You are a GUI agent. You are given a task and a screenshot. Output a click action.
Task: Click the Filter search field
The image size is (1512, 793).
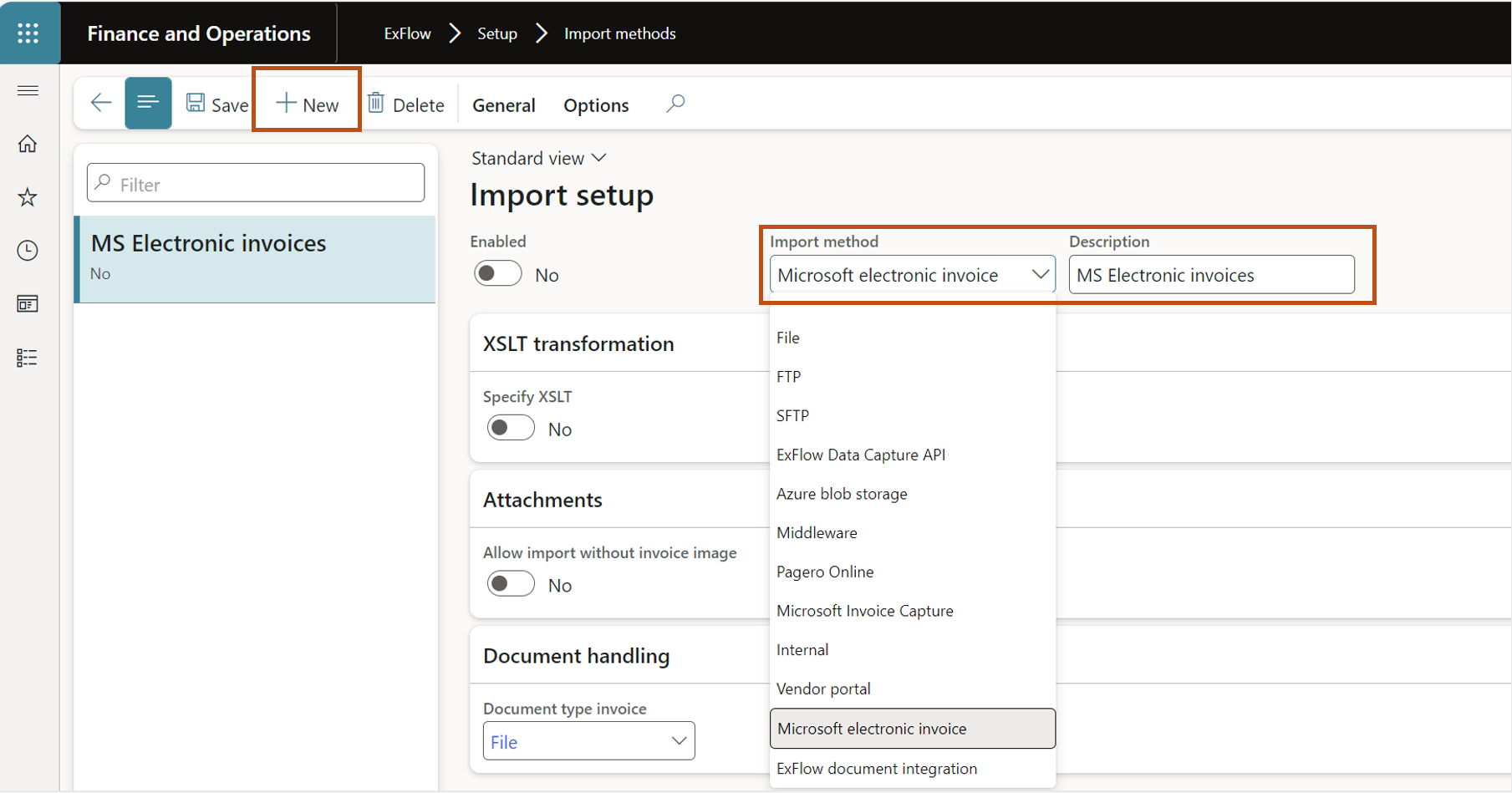click(x=256, y=183)
